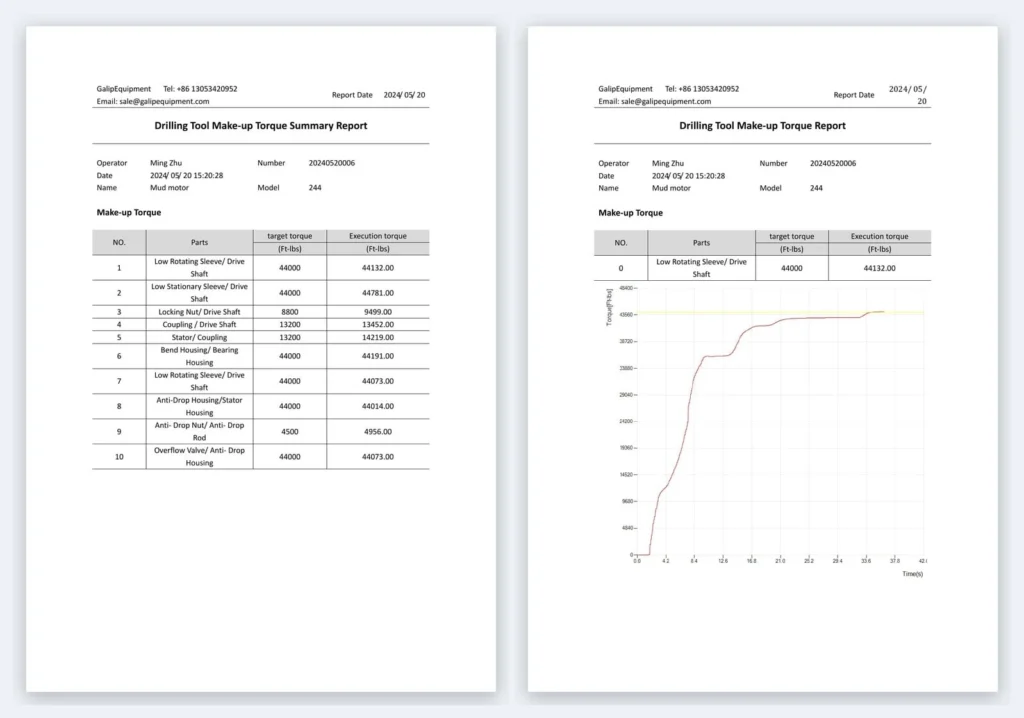Click 'Make-up Torque' heading on the summary page
The height and width of the screenshot is (718, 1024).
point(129,212)
